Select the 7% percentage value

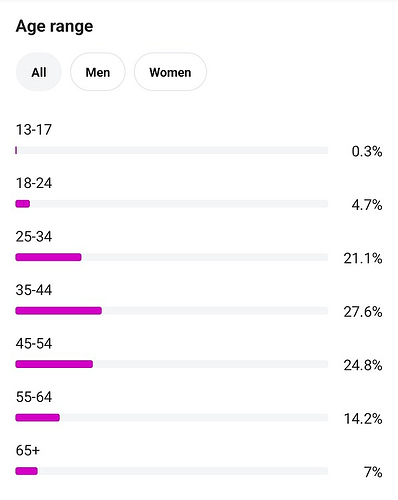[373, 472]
